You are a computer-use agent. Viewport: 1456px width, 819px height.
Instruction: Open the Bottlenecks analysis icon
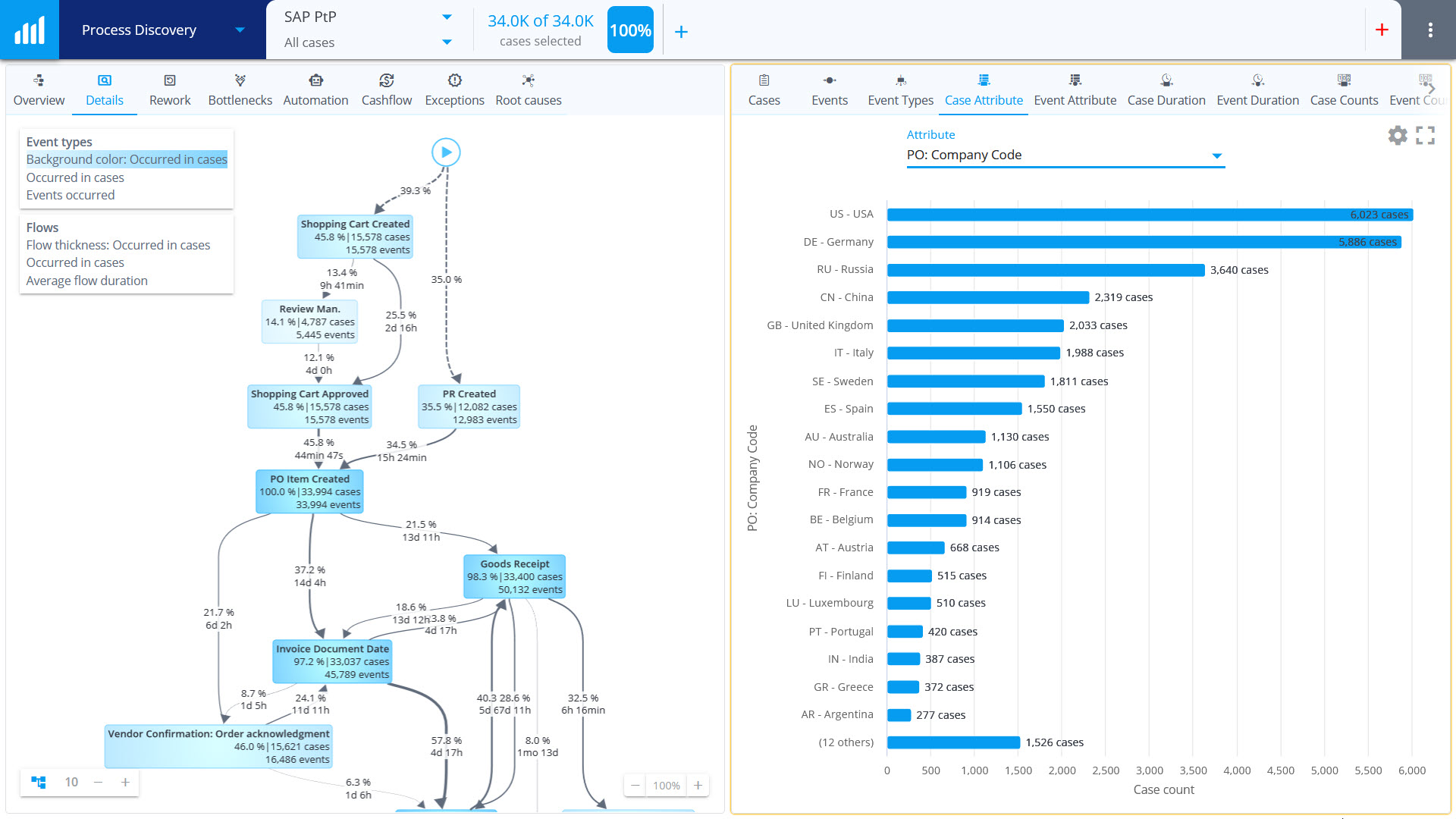(x=240, y=80)
